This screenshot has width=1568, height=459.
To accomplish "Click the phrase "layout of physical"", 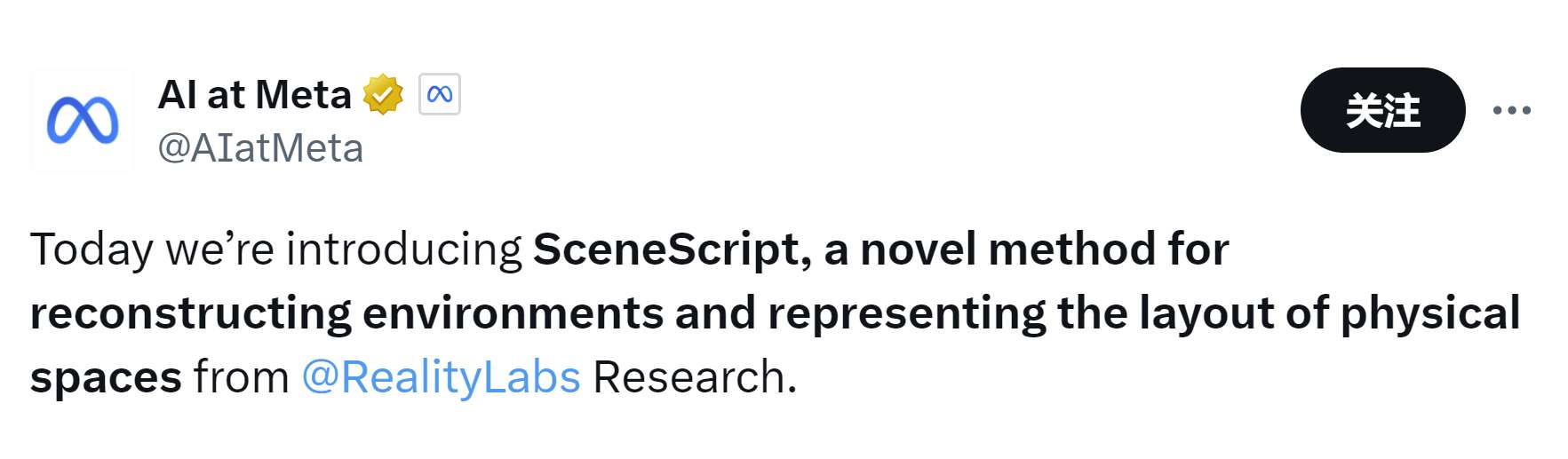I will point(1330,313).
